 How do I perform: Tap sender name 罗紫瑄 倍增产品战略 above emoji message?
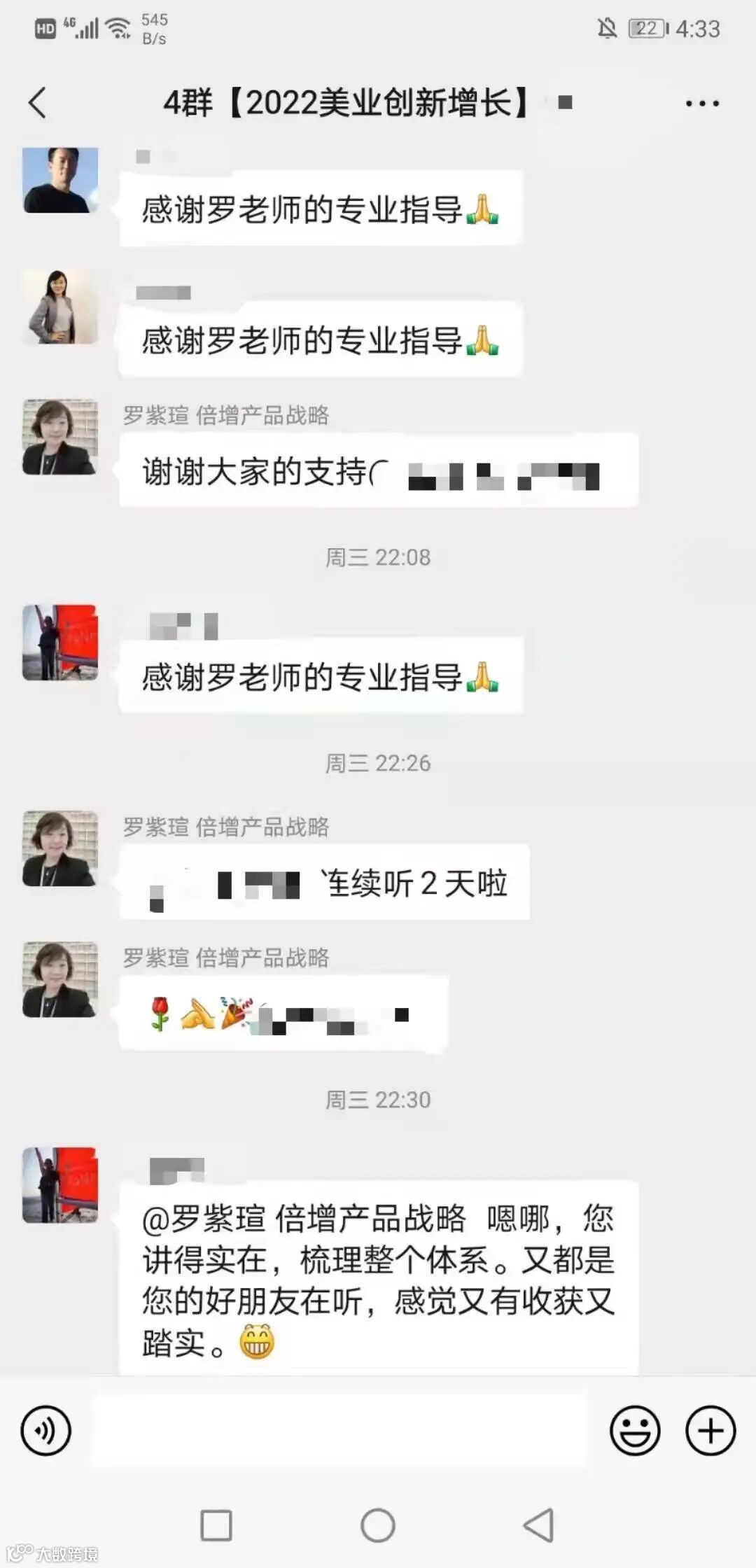click(226, 958)
